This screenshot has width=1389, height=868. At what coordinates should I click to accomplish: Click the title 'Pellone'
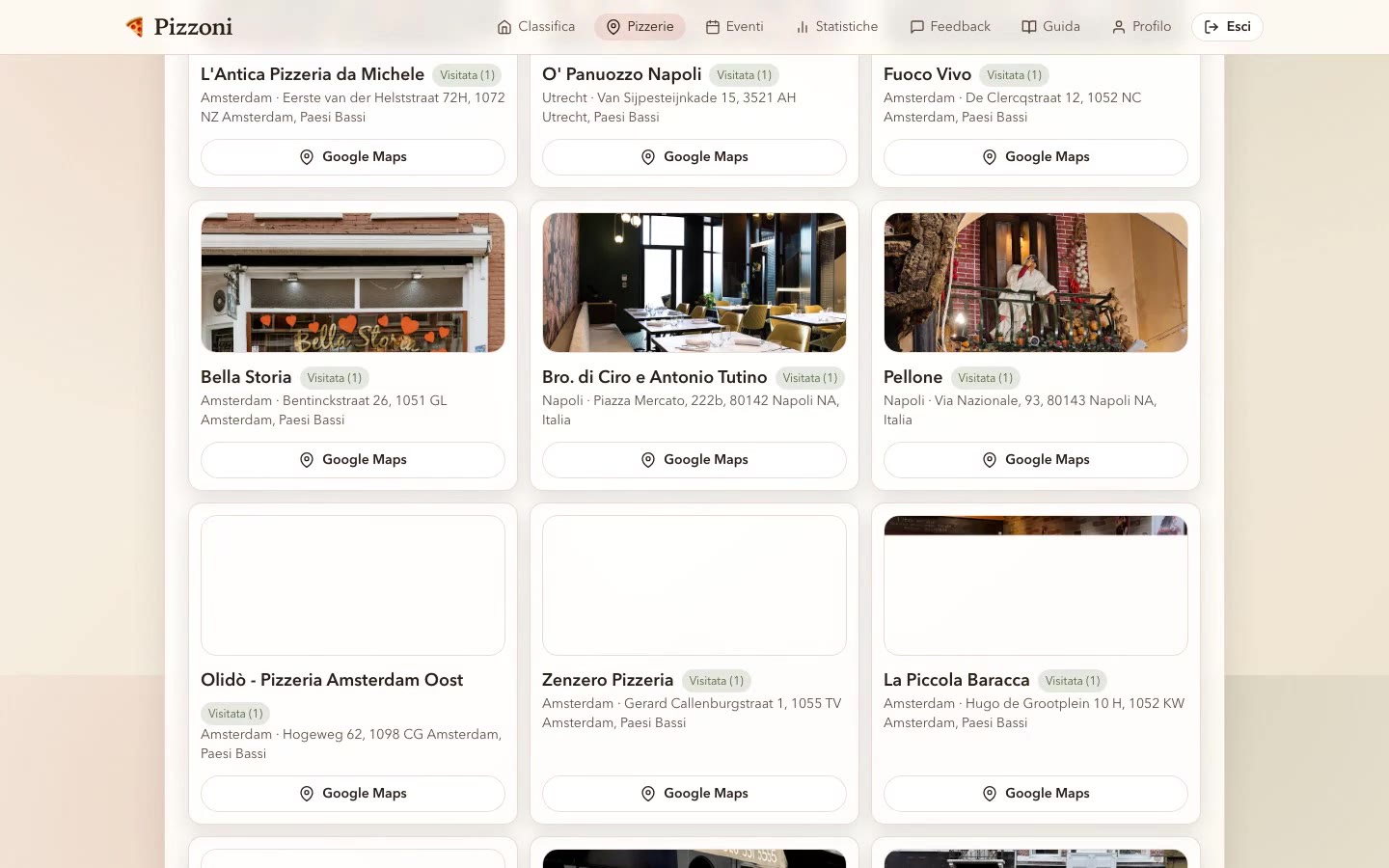(x=912, y=377)
